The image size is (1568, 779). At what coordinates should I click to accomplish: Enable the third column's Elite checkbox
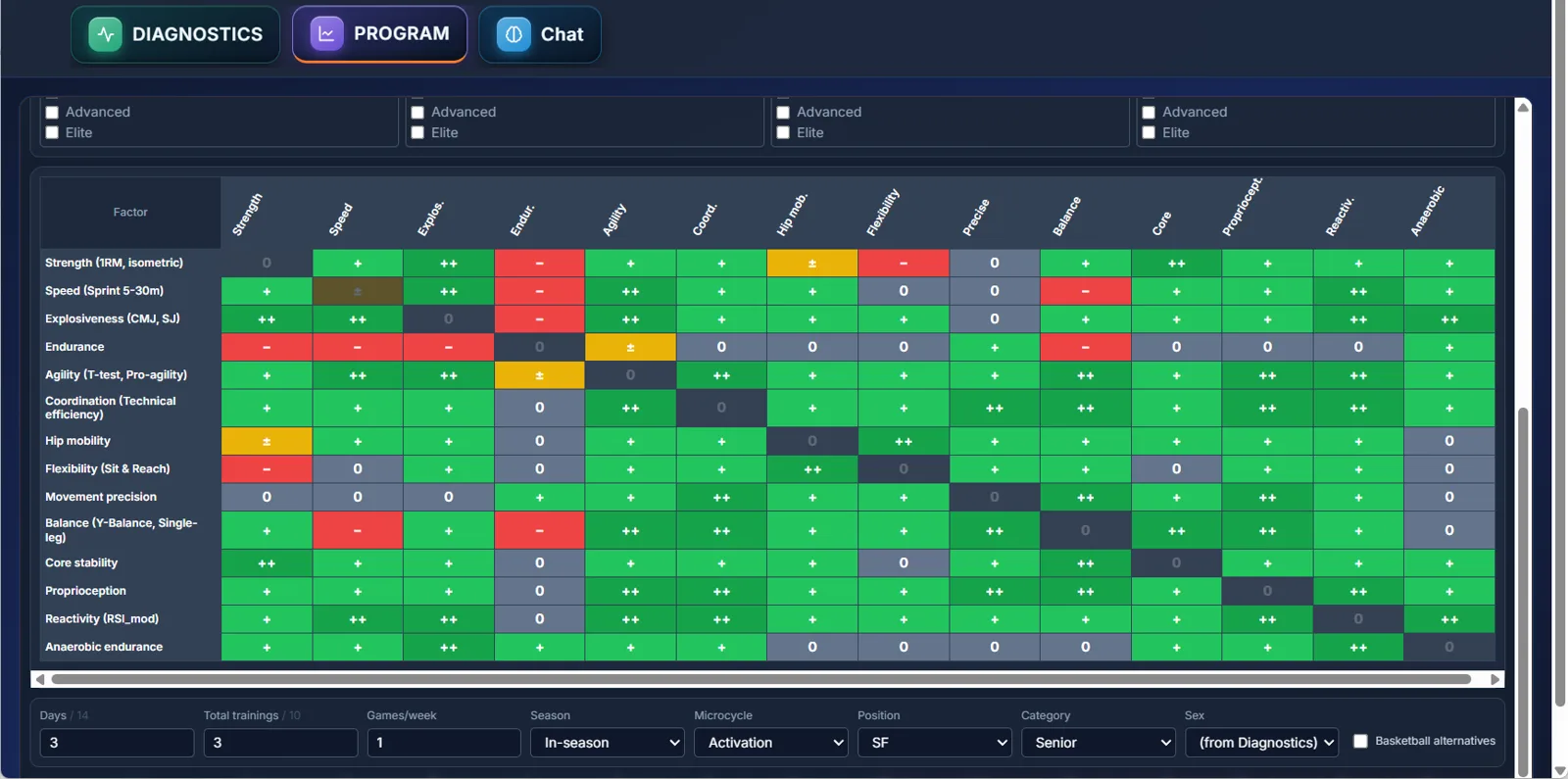(x=783, y=132)
